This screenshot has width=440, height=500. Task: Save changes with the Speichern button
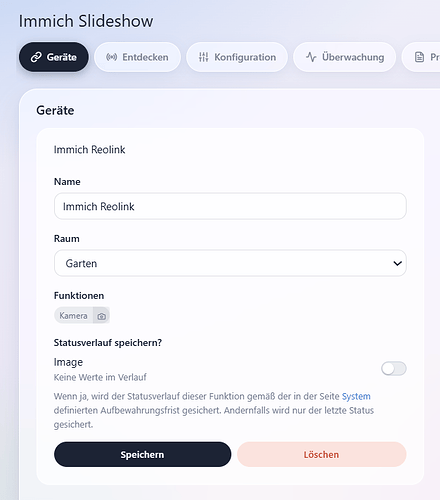[x=142, y=454]
